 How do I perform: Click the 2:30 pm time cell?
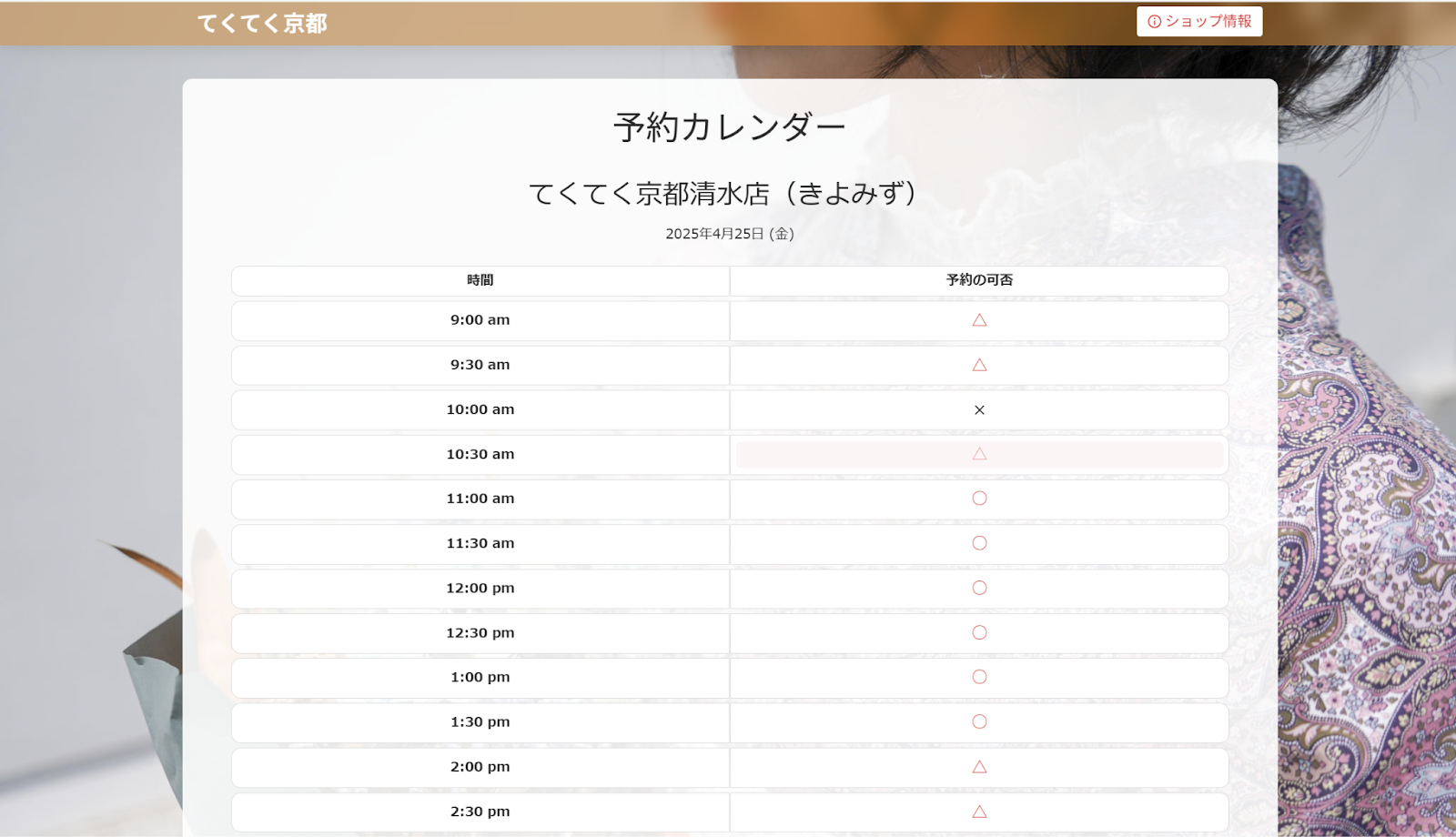pyautogui.click(x=480, y=812)
